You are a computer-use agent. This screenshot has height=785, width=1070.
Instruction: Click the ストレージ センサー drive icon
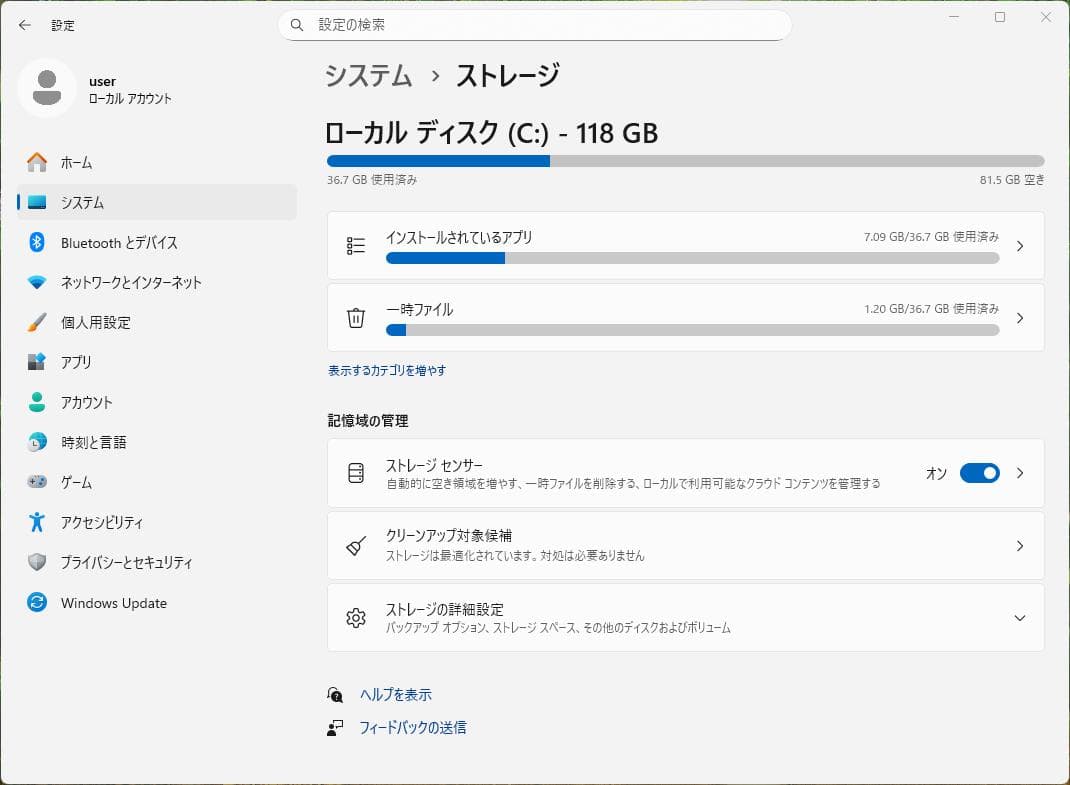(355, 473)
